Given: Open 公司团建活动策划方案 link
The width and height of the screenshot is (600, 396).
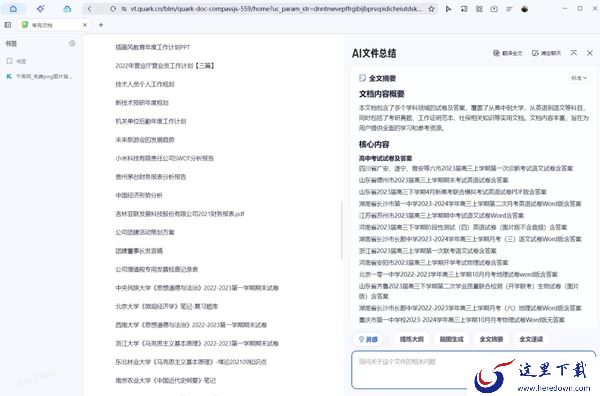Looking at the screenshot, I should pyautogui.click(x=145, y=232).
